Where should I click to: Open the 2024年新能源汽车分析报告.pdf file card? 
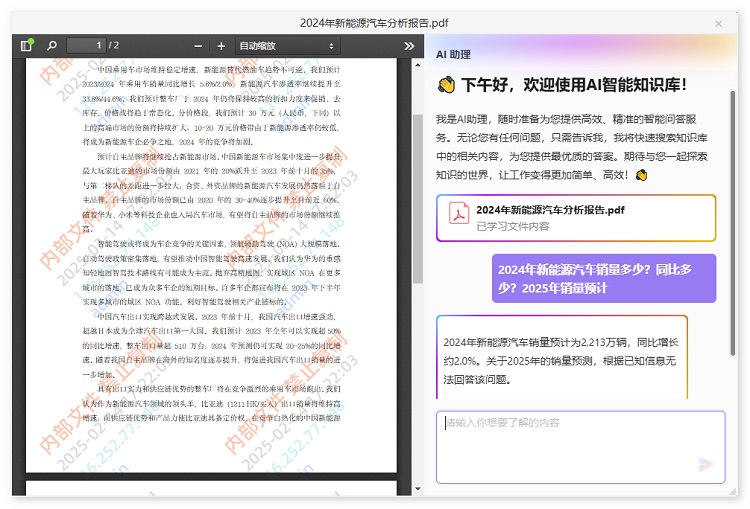point(576,218)
